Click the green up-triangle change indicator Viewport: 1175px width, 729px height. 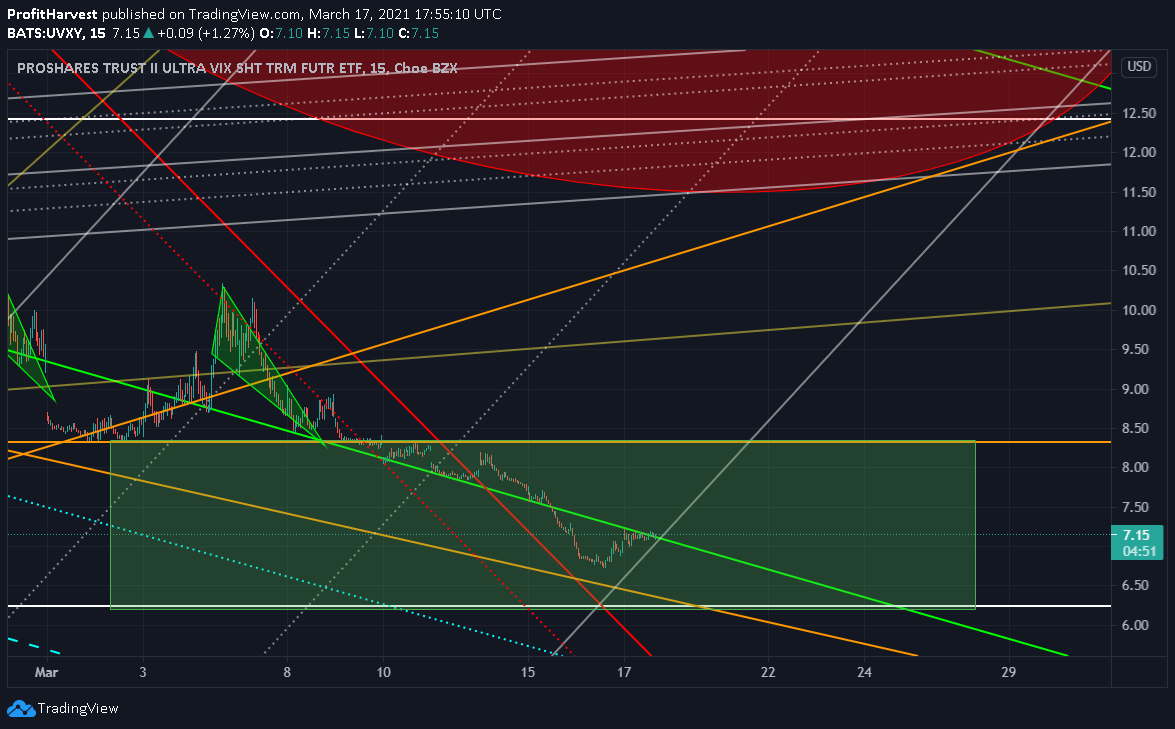[x=148, y=33]
